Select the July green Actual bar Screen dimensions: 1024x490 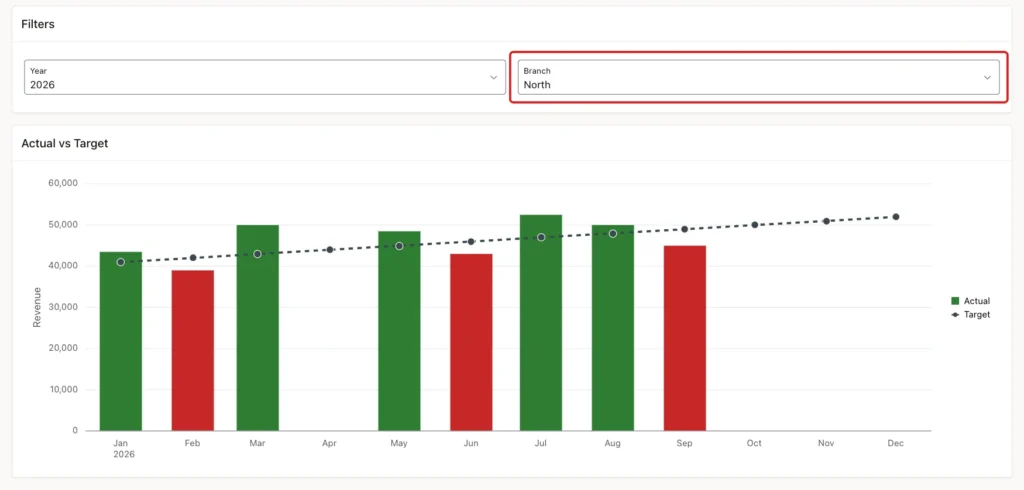click(x=541, y=323)
